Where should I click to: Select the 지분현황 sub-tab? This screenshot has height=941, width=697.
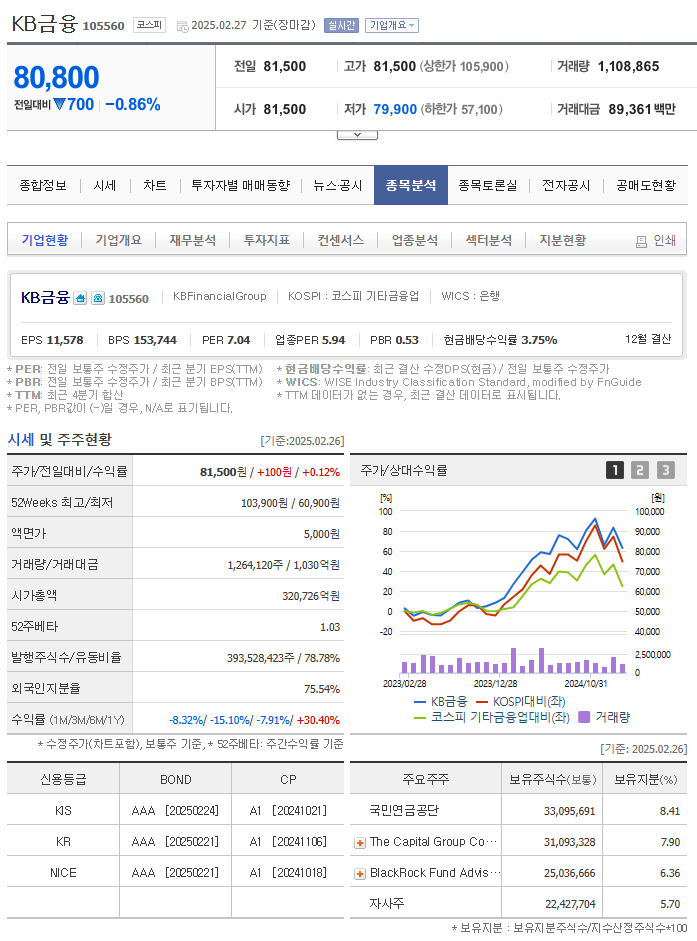click(563, 240)
